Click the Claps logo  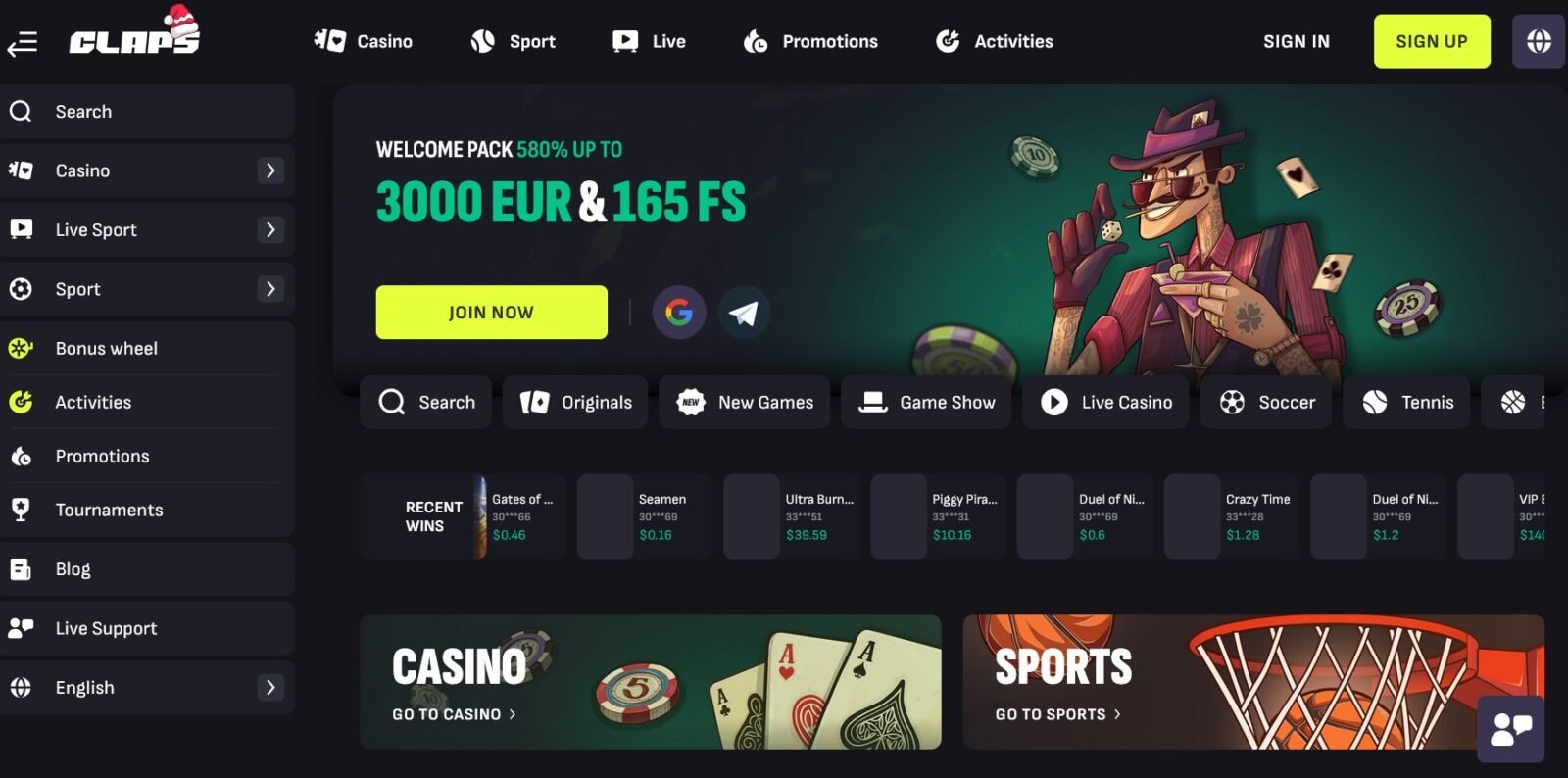pyautogui.click(x=134, y=32)
